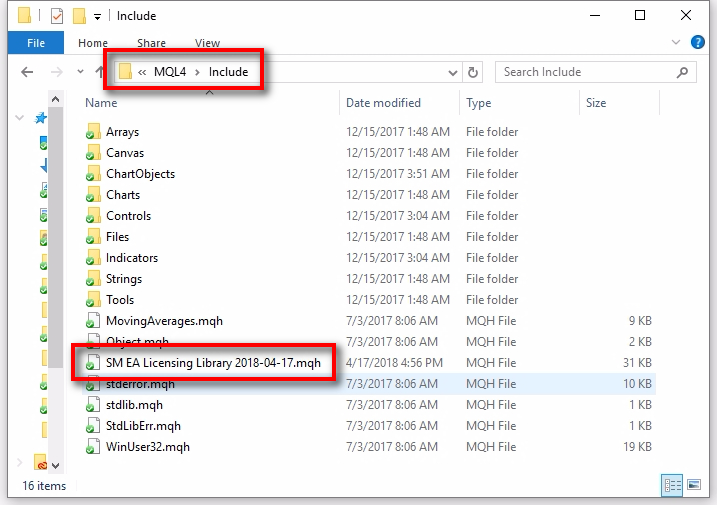The width and height of the screenshot is (717, 505).
Task: Switch to Details view in the status bar
Action: (x=672, y=485)
